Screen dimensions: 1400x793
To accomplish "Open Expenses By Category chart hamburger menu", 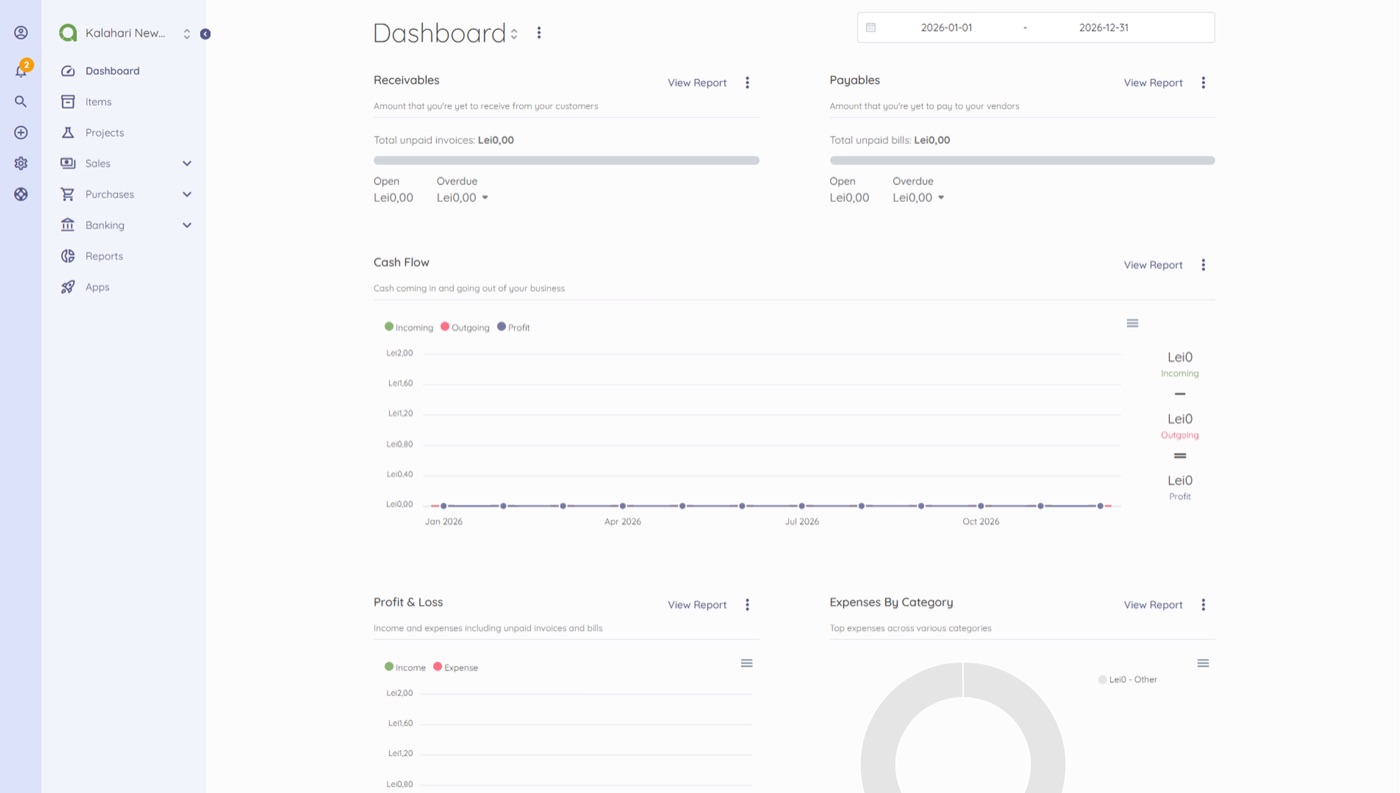I will (x=1203, y=663).
